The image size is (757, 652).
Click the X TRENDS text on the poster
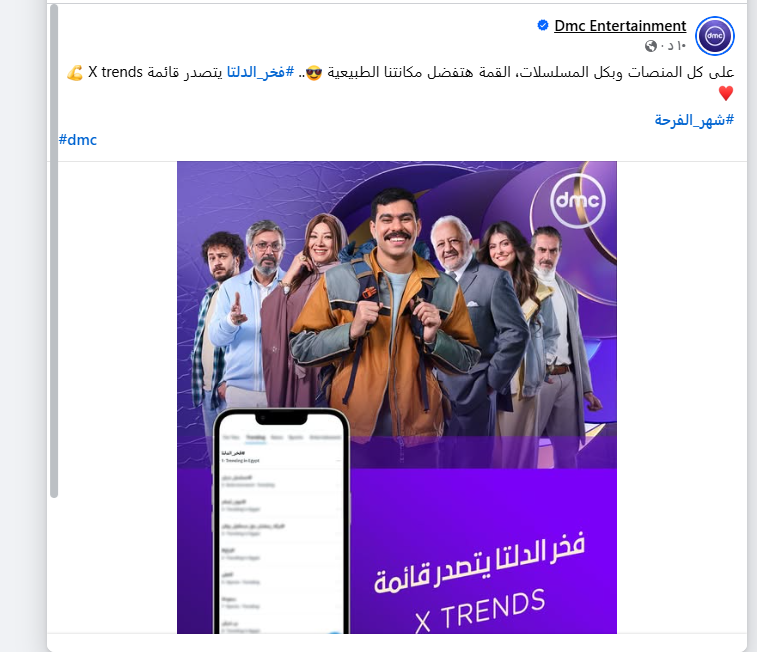click(480, 610)
